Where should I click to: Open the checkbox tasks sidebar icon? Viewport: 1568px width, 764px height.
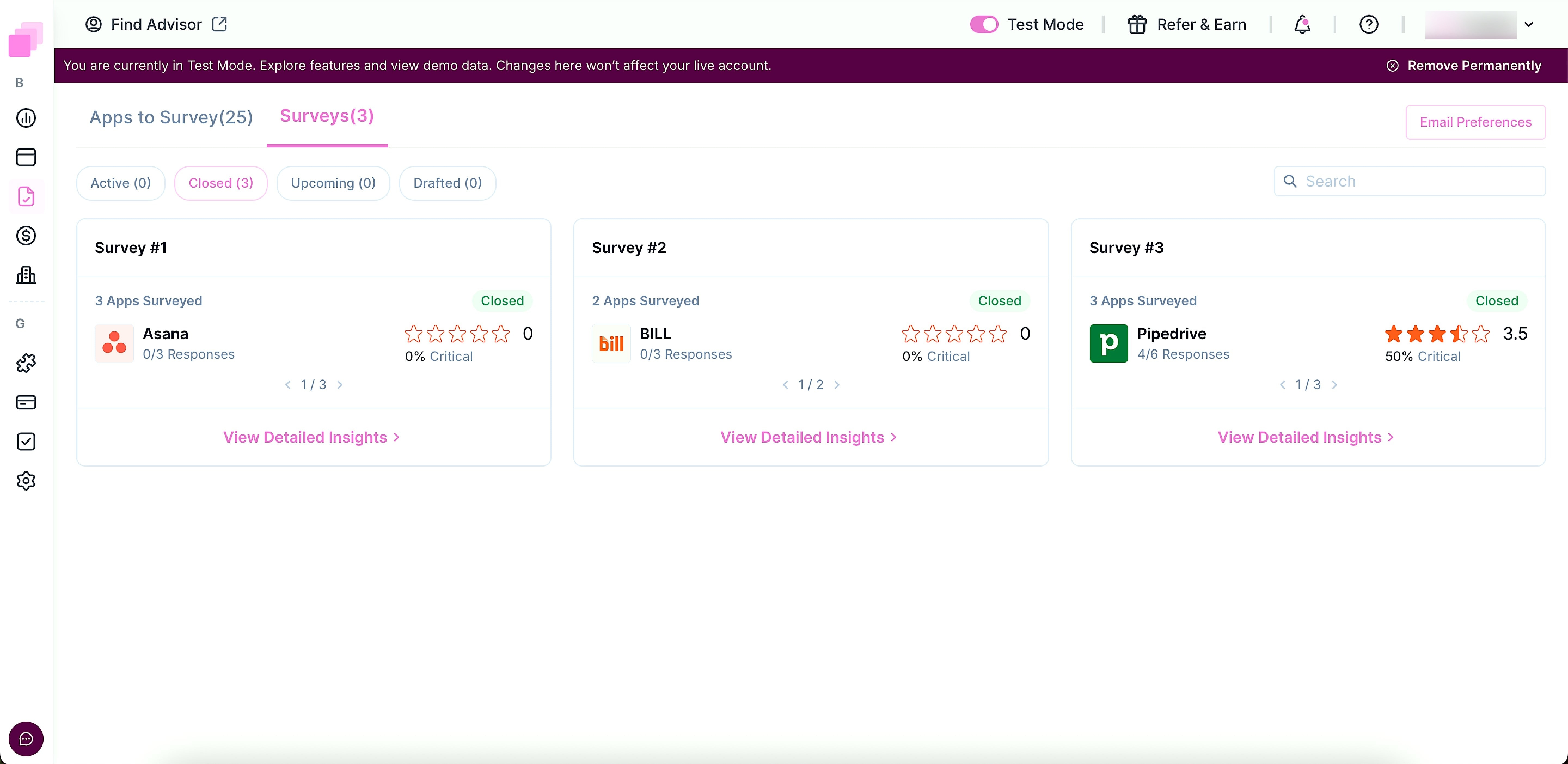coord(26,442)
